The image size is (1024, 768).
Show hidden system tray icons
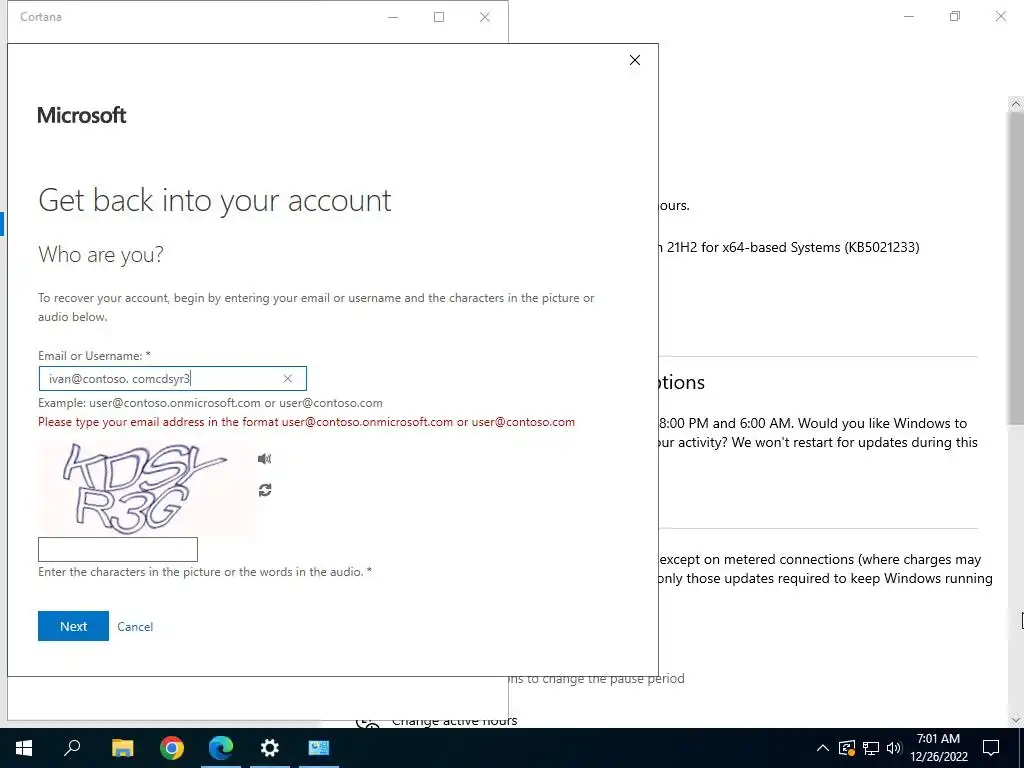[x=823, y=748]
